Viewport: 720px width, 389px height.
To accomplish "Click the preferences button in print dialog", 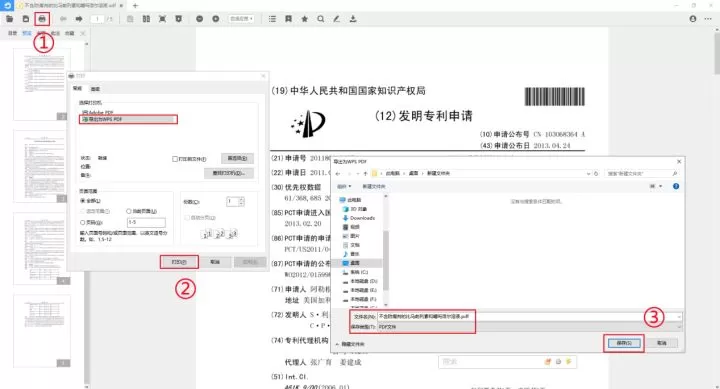I will pyautogui.click(x=237, y=158).
